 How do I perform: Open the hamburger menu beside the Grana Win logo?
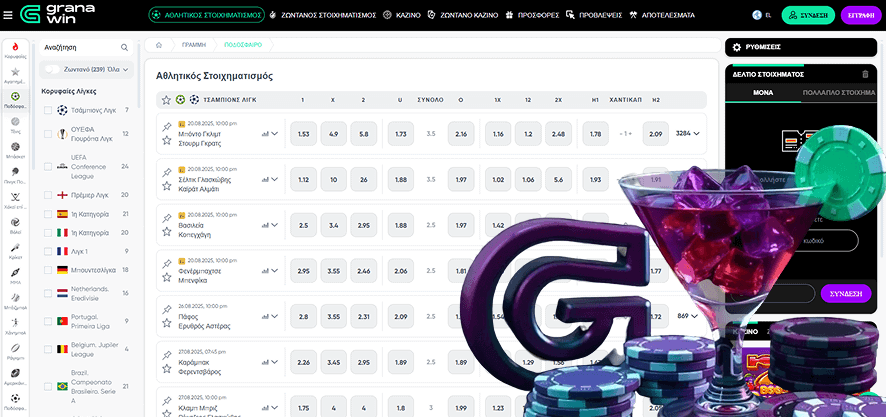[7, 15]
